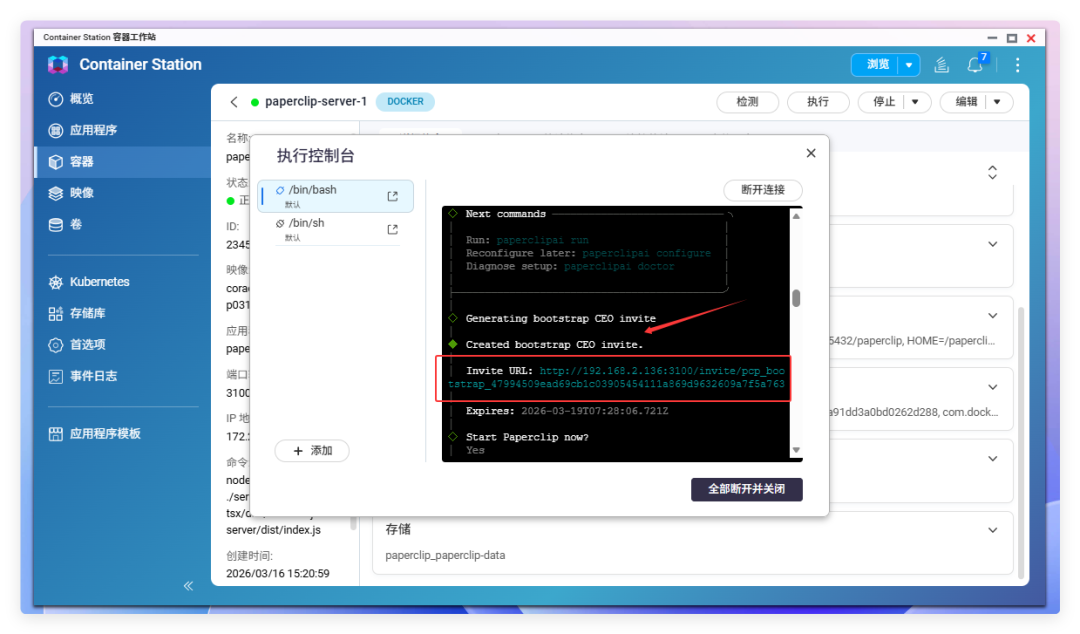Open the Edit button dropdown arrow

pyautogui.click(x=997, y=102)
